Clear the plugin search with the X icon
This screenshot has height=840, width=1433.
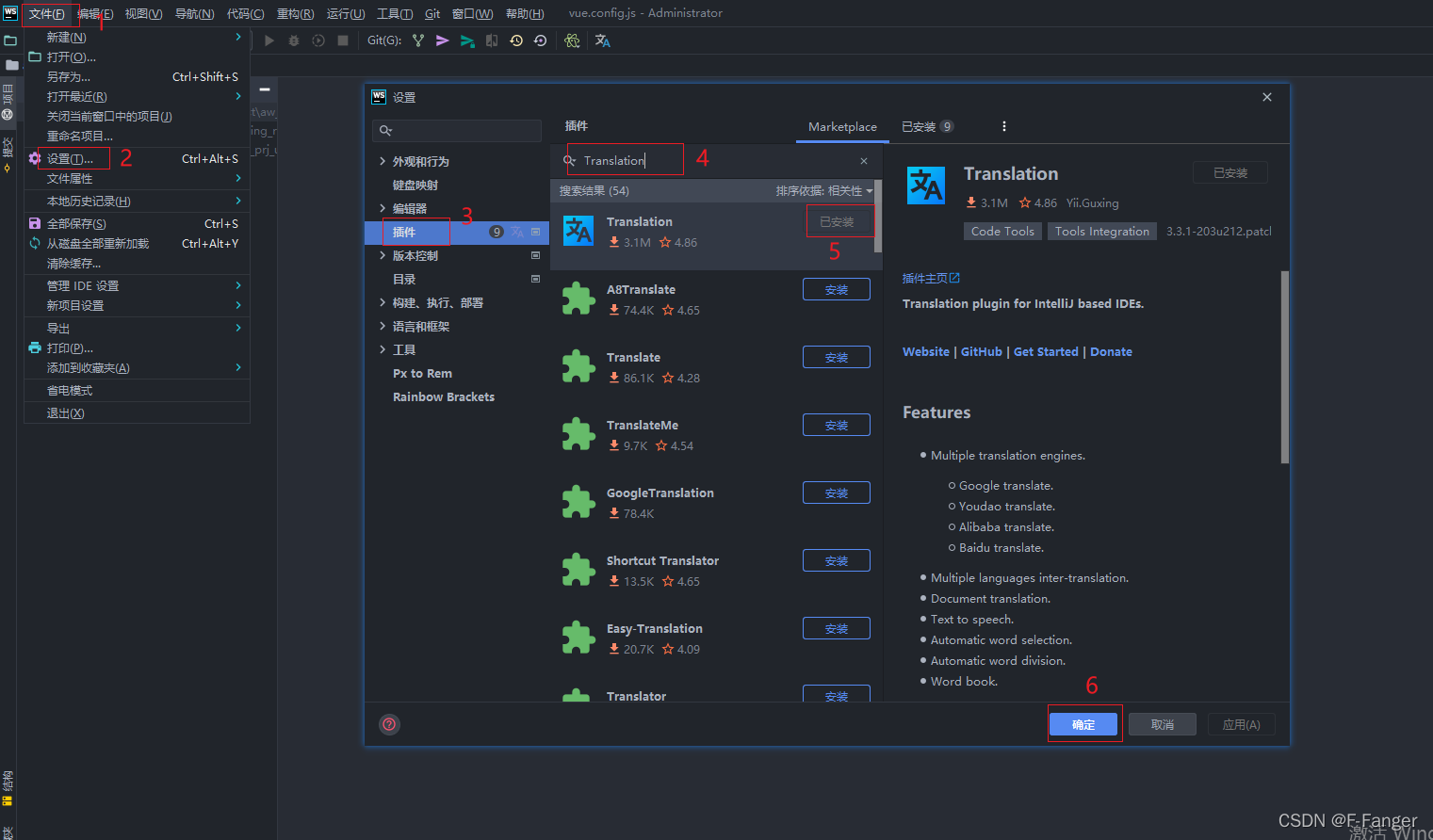pos(864,161)
